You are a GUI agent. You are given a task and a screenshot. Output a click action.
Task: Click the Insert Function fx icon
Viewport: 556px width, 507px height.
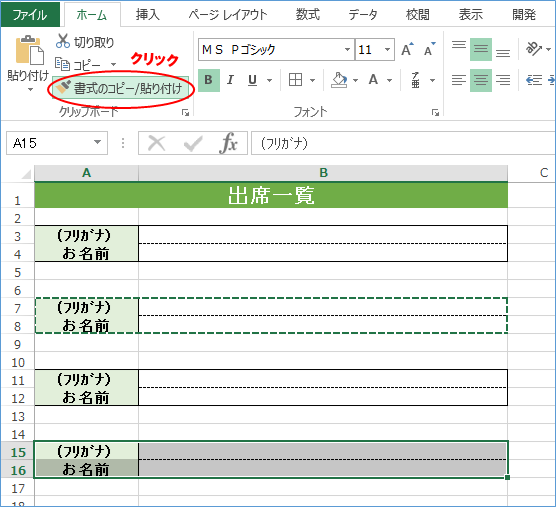click(228, 143)
